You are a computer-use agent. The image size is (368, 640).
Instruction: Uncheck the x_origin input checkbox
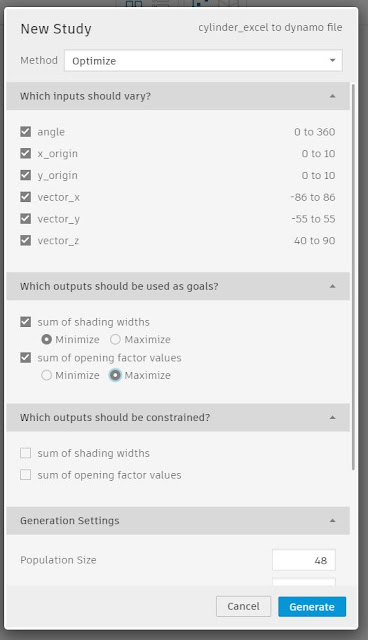click(25, 153)
